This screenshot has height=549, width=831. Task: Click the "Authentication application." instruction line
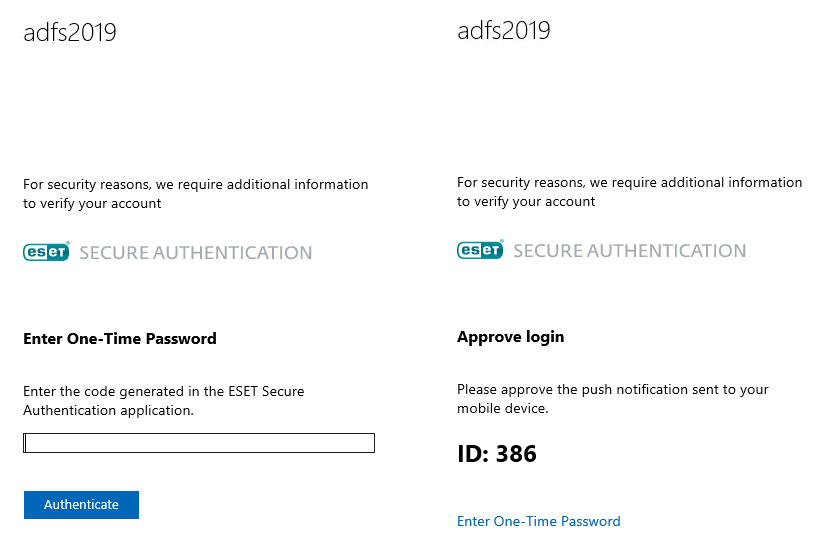pos(108,409)
